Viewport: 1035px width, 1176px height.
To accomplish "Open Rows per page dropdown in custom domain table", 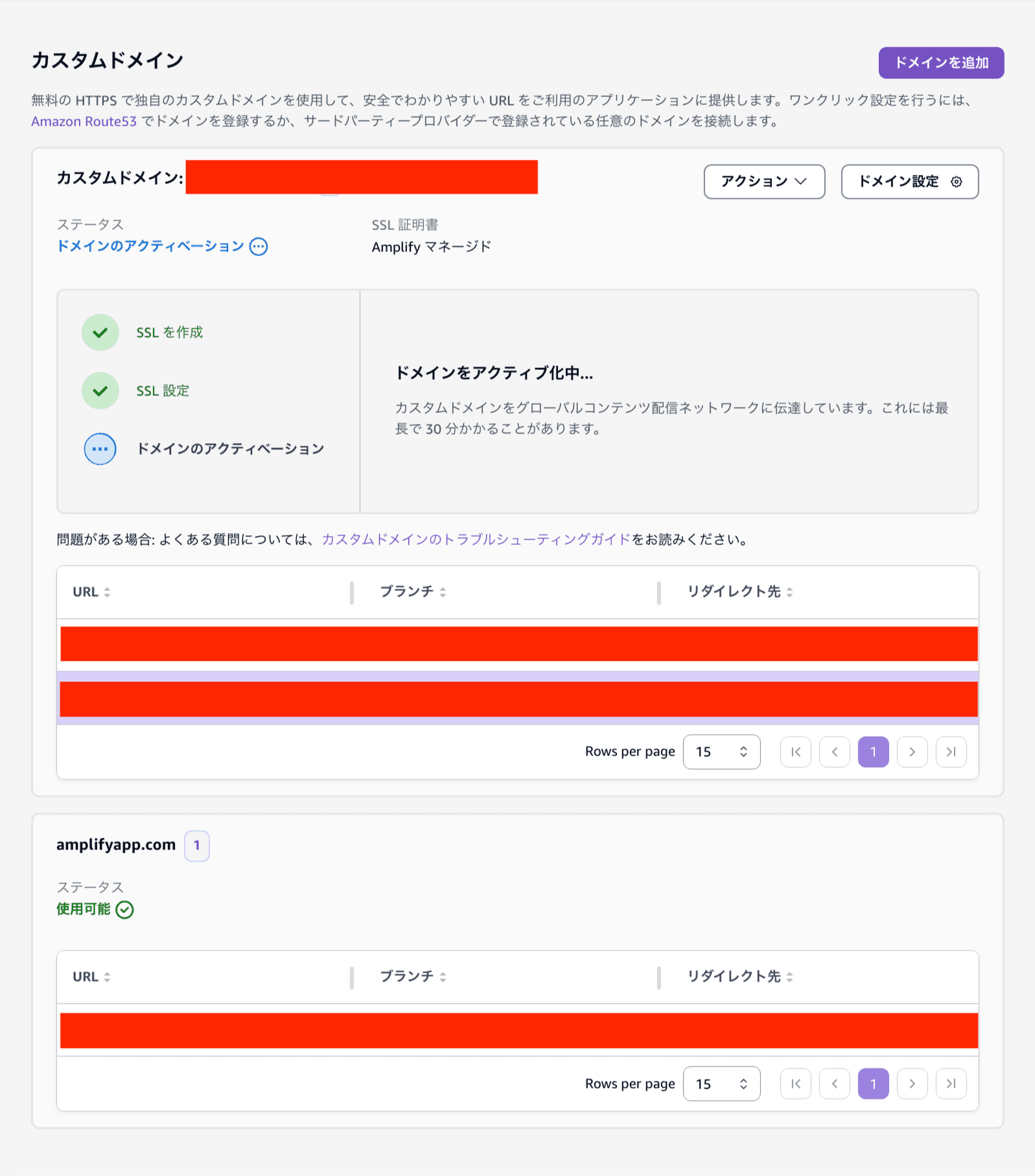I will tap(721, 752).
